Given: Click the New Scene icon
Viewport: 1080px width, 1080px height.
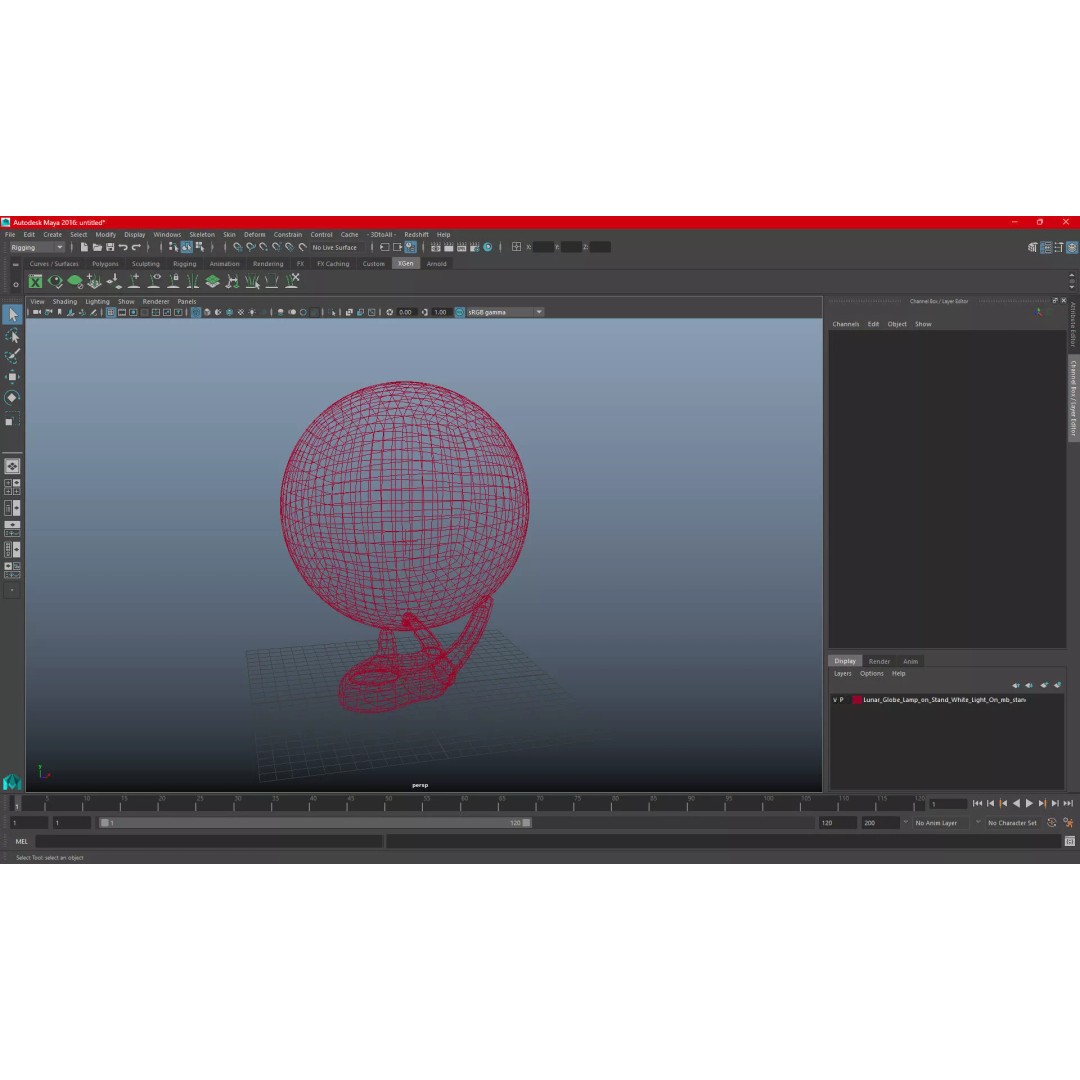Looking at the screenshot, I should [84, 247].
